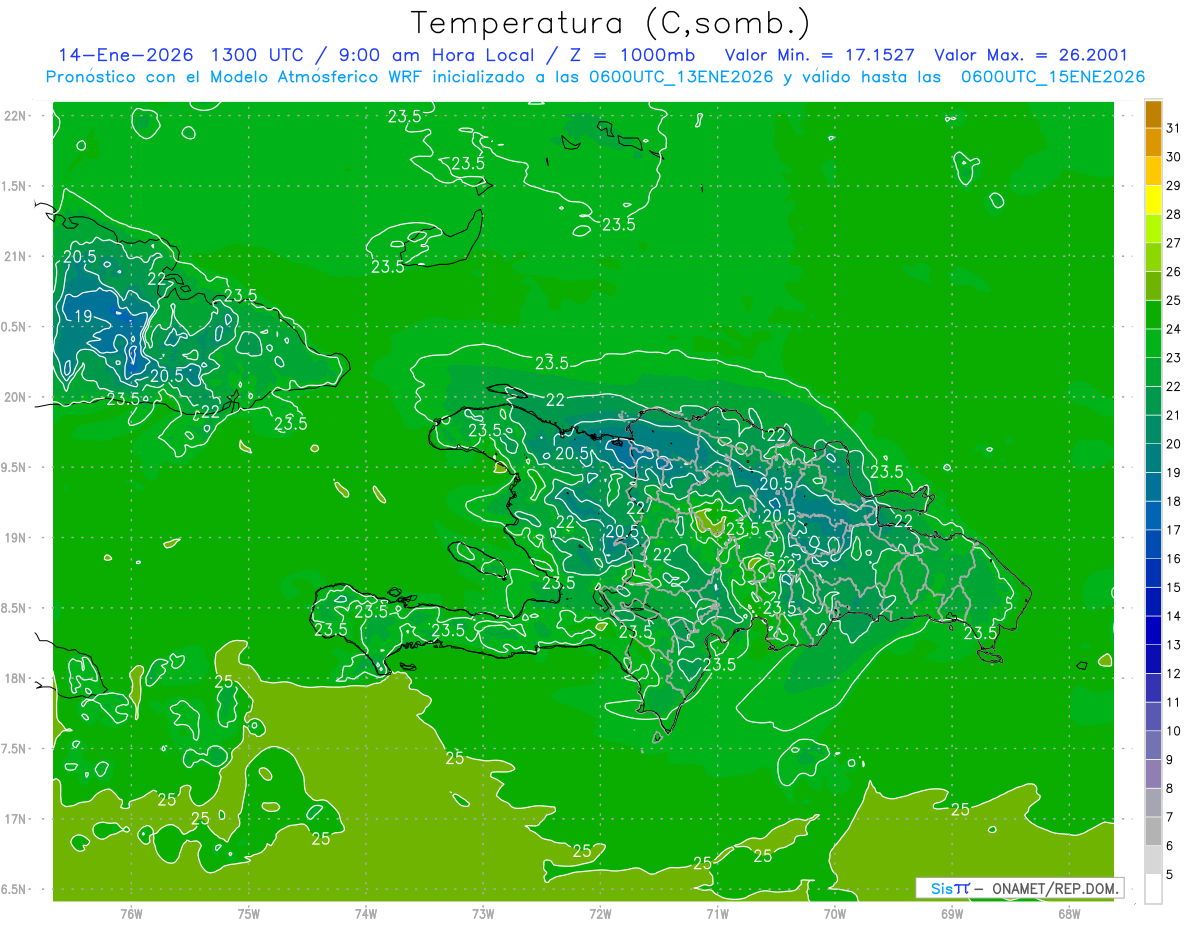The image size is (1200, 927).
Task: Pick the white swatch below 5 on the scale
Action: tap(1153, 888)
